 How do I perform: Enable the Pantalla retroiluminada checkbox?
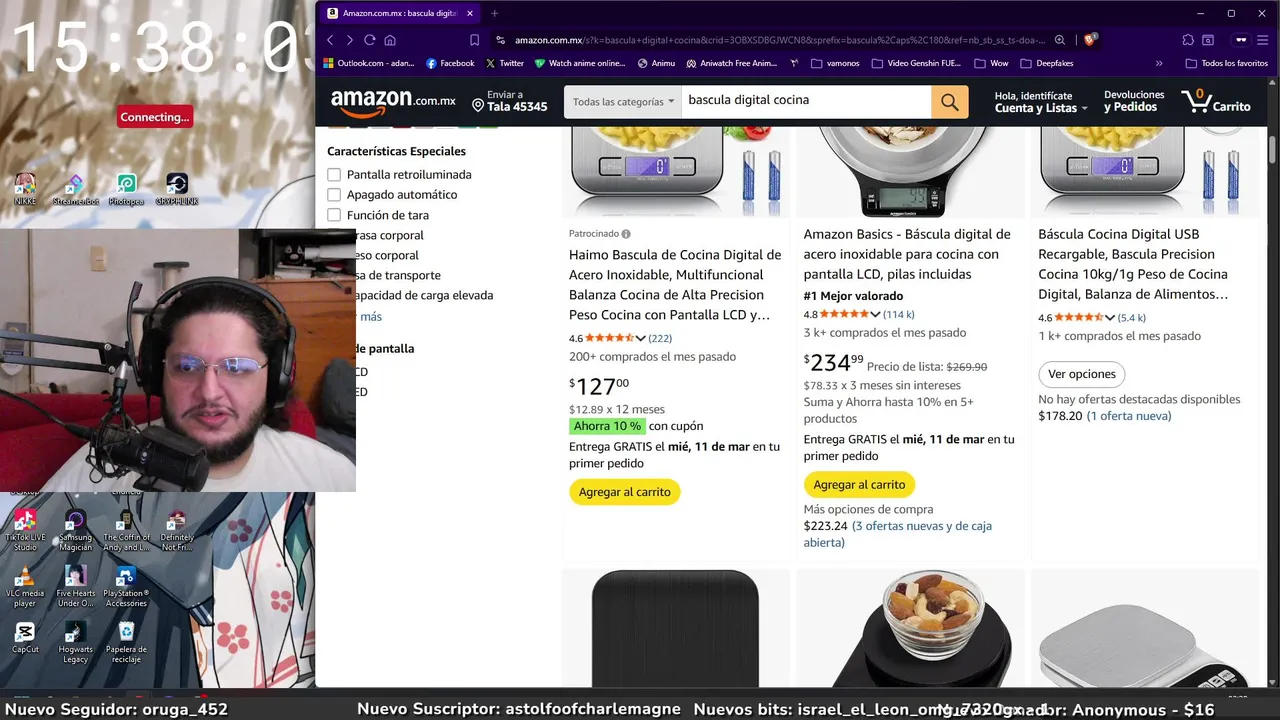click(334, 175)
